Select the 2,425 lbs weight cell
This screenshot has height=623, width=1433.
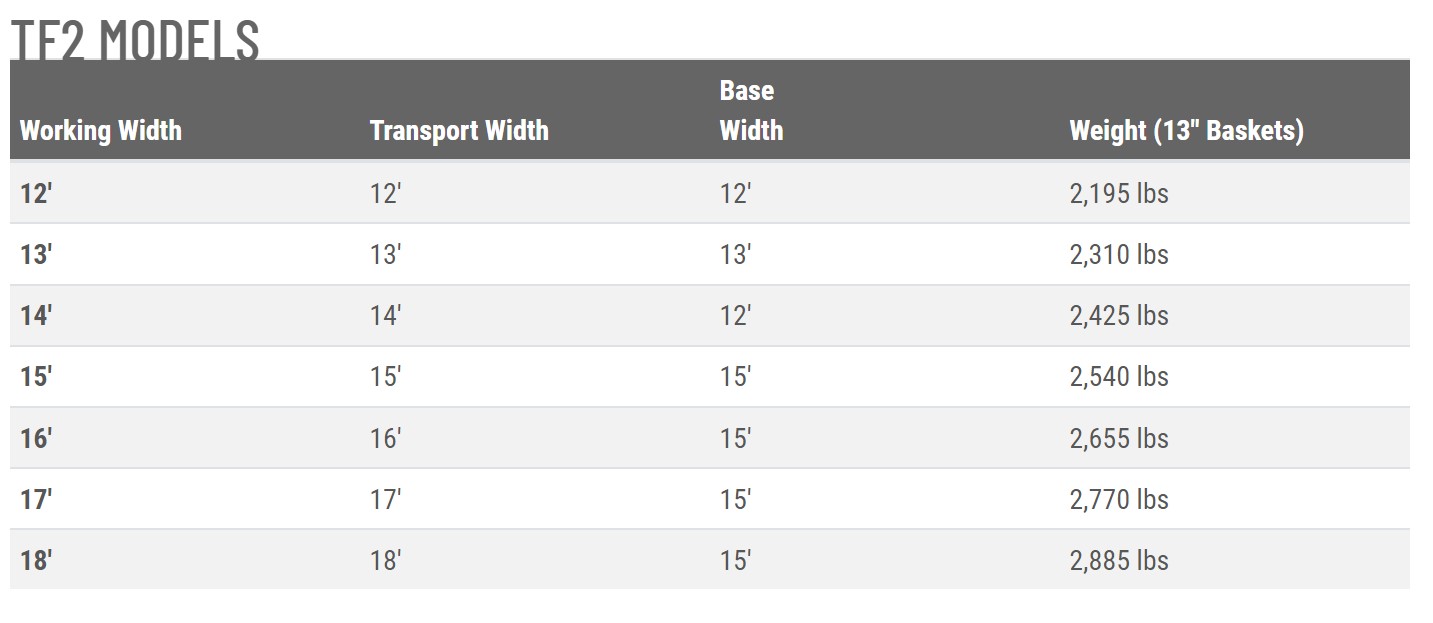pyautogui.click(x=1119, y=316)
